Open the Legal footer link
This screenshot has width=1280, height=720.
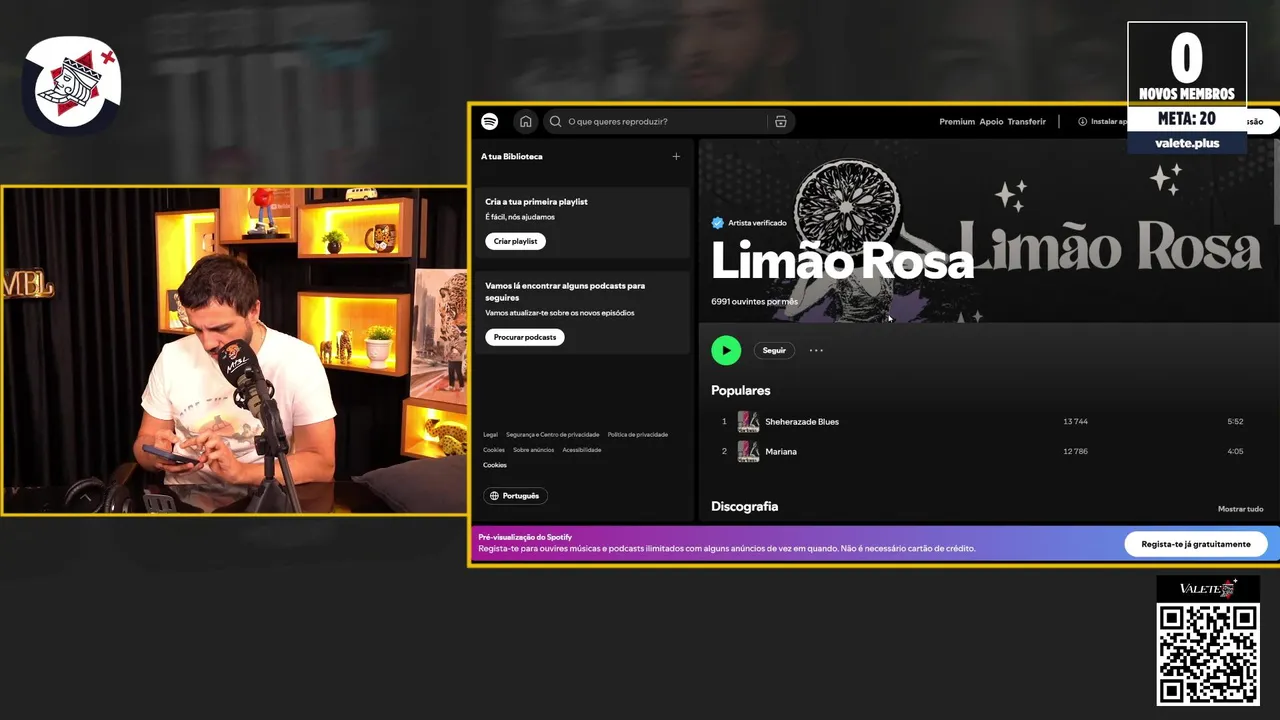click(490, 435)
